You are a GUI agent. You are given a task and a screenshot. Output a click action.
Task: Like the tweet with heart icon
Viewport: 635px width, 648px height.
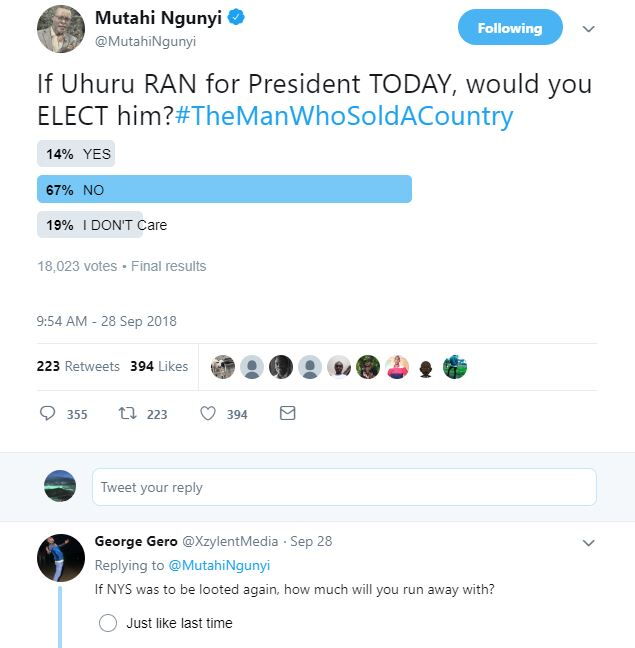point(208,413)
